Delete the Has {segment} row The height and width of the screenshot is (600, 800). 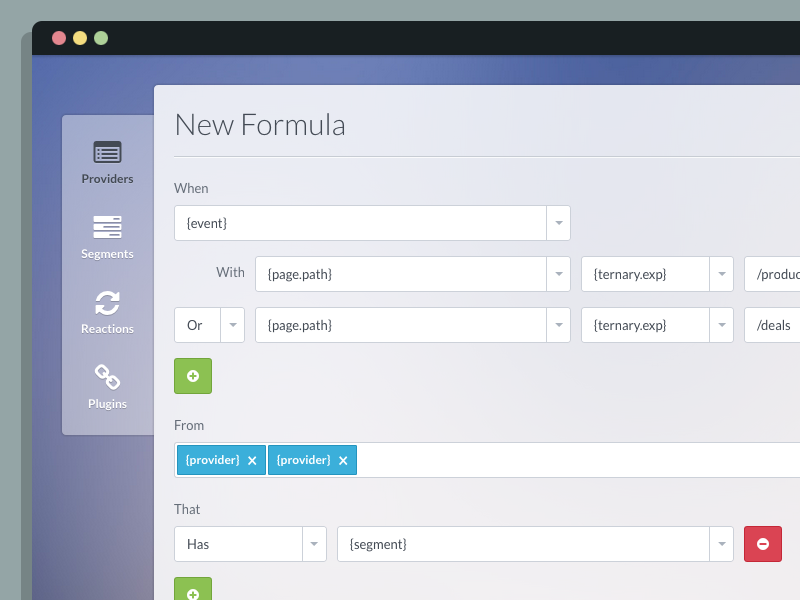click(763, 544)
